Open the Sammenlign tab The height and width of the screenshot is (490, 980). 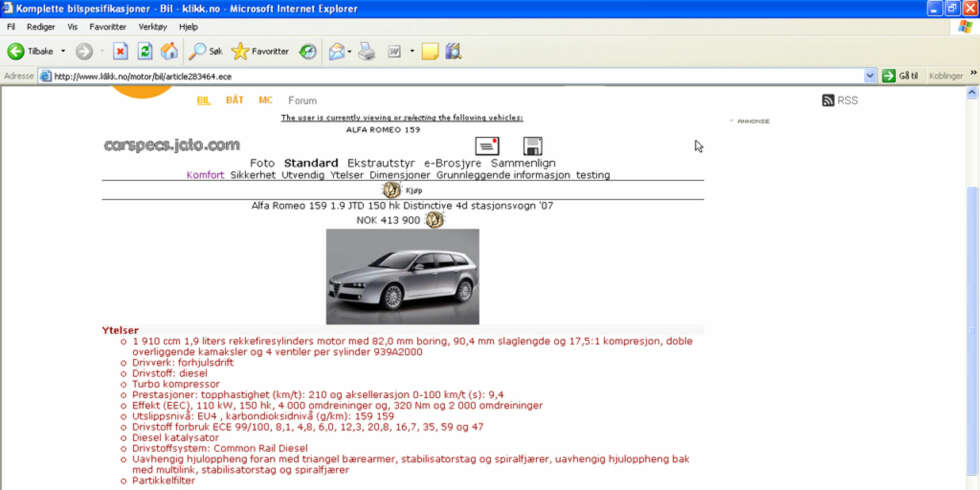pos(524,163)
